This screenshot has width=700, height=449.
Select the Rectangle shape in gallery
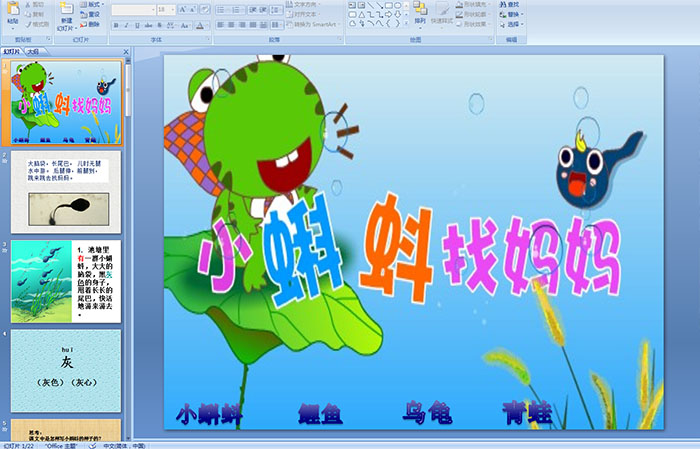pyautogui.click(x=388, y=5)
